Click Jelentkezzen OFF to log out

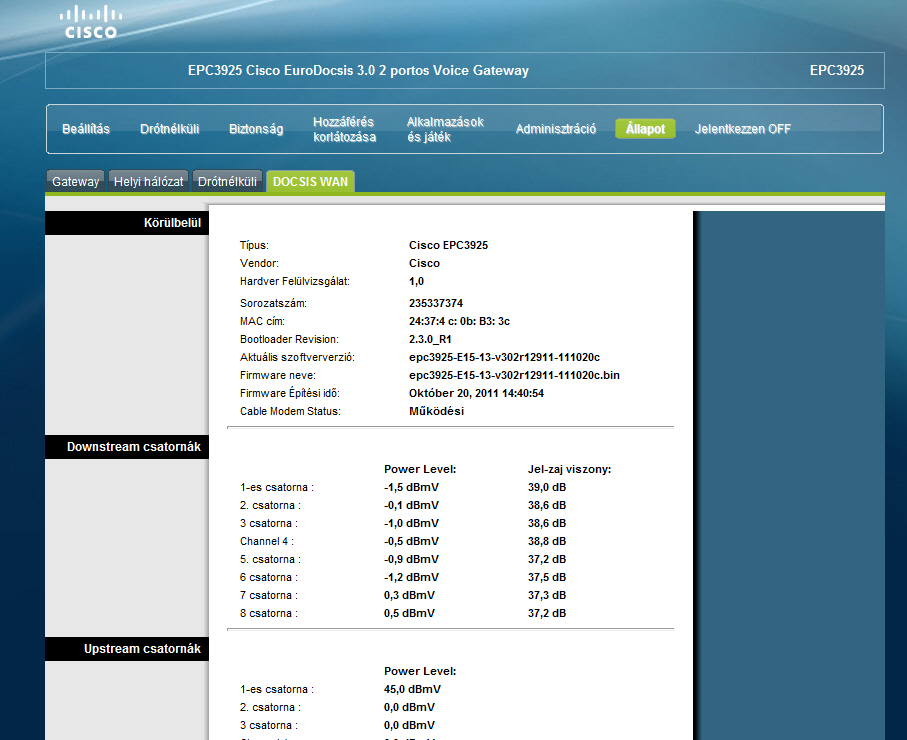pos(743,129)
